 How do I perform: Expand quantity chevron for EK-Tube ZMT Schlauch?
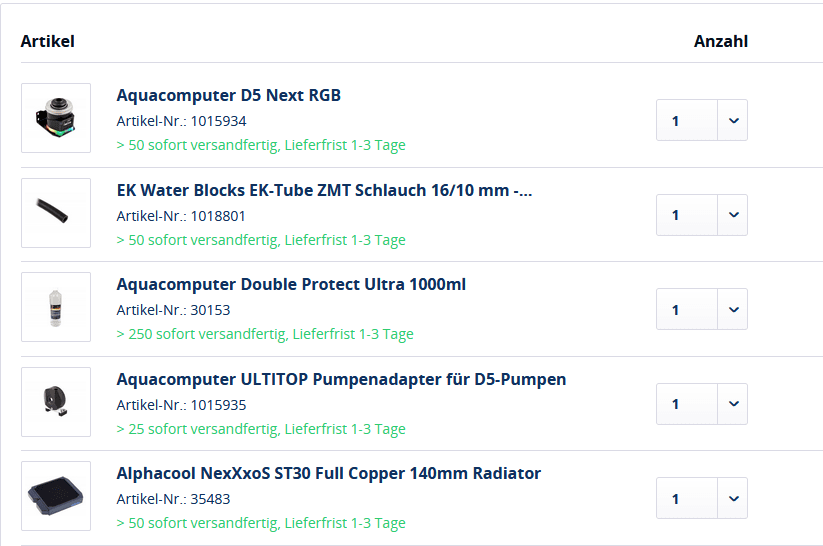click(x=733, y=215)
